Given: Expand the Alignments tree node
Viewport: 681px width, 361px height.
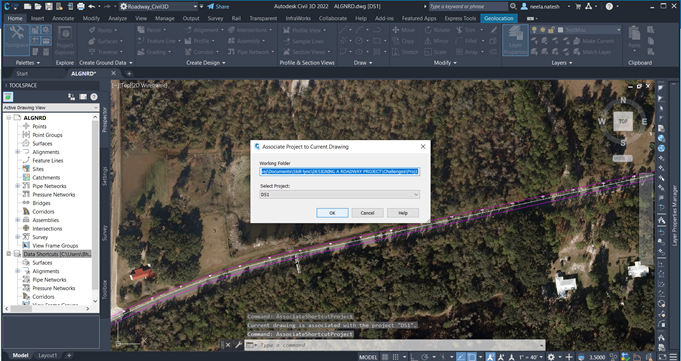Looking at the screenshot, I should tap(17, 152).
